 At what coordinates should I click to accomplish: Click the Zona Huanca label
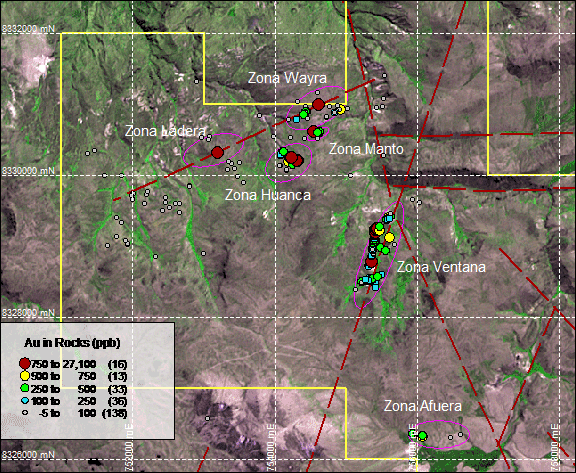[x=268, y=195]
